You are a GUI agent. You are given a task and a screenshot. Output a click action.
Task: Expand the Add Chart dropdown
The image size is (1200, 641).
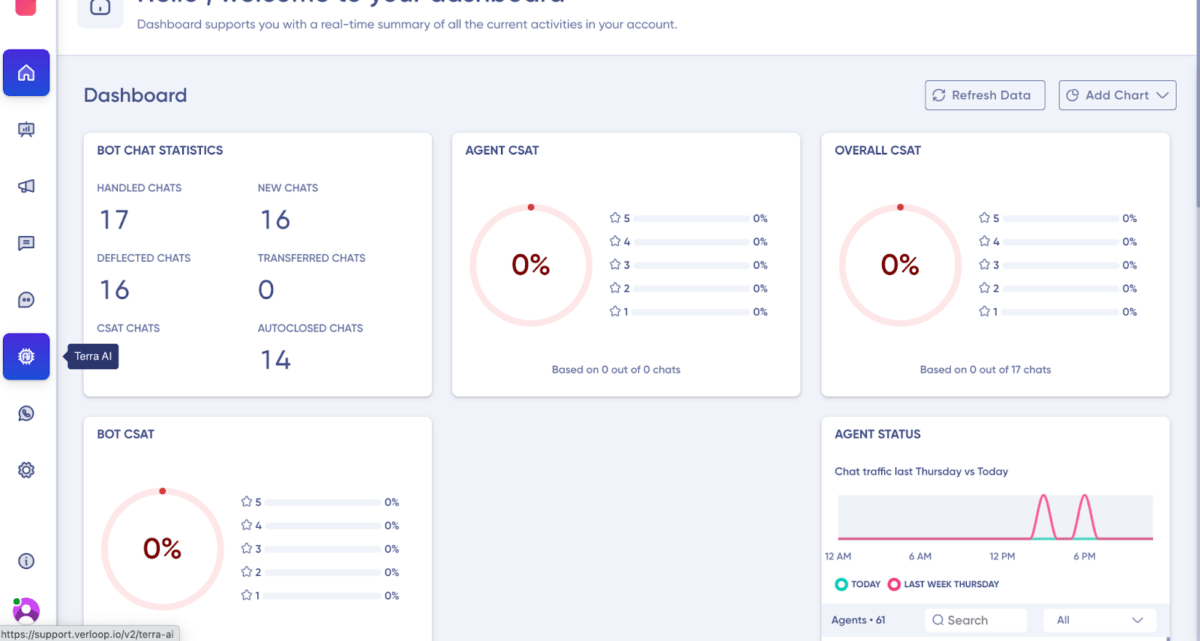tap(1117, 95)
